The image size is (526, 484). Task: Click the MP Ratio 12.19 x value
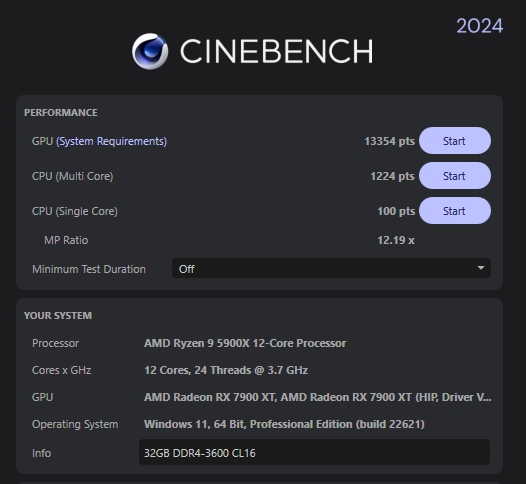(x=396, y=240)
